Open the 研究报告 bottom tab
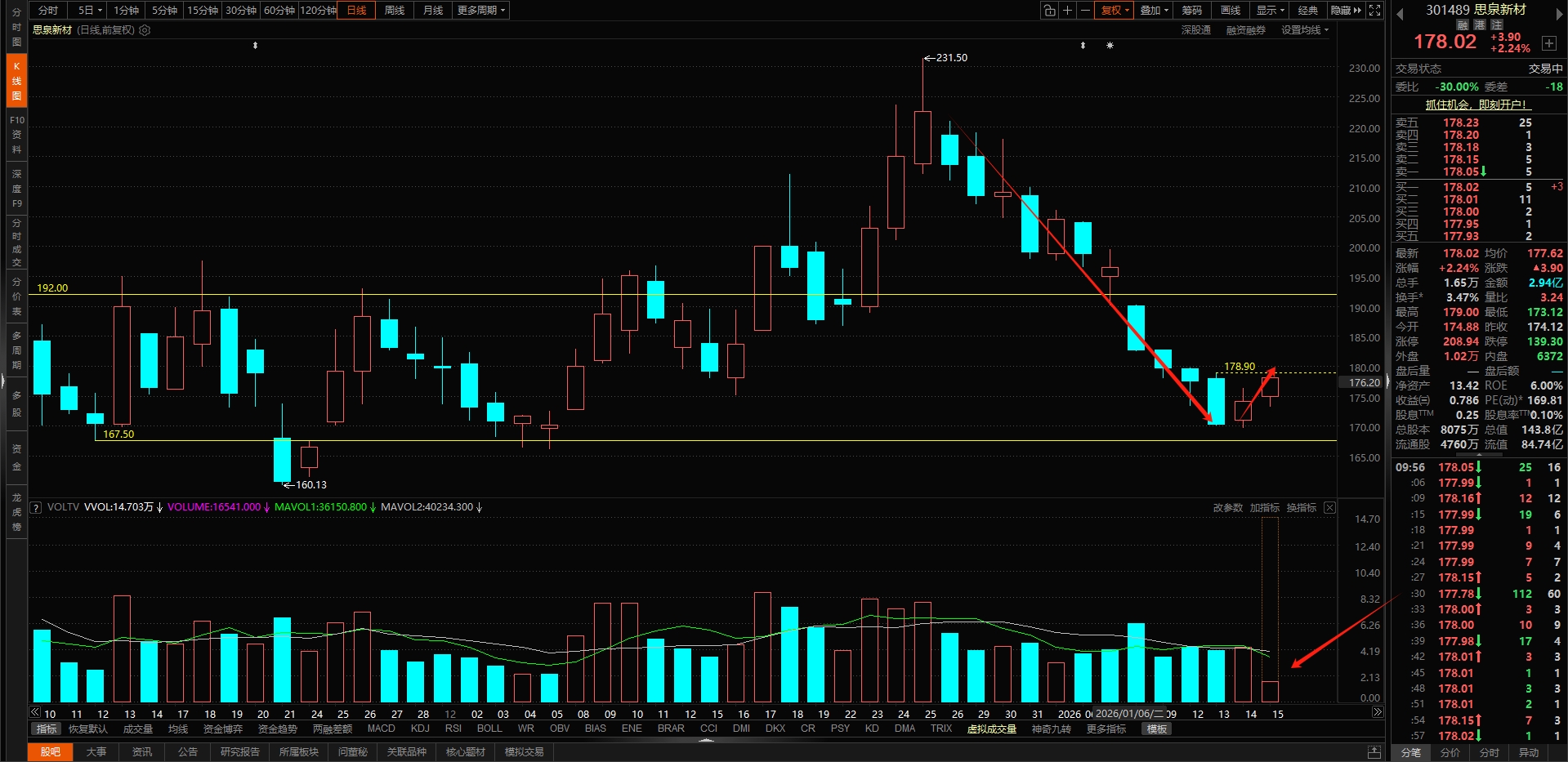1568x762 pixels. point(240,751)
